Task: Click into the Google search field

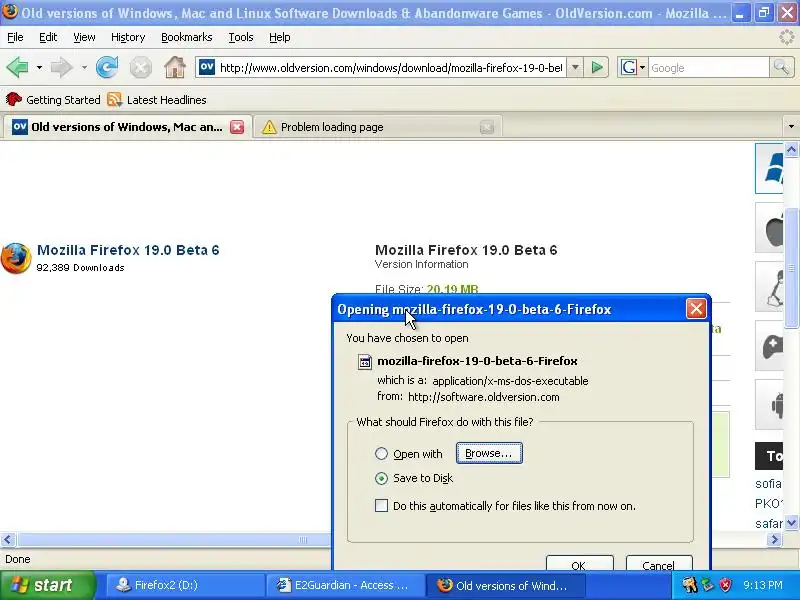Action: pyautogui.click(x=708, y=67)
